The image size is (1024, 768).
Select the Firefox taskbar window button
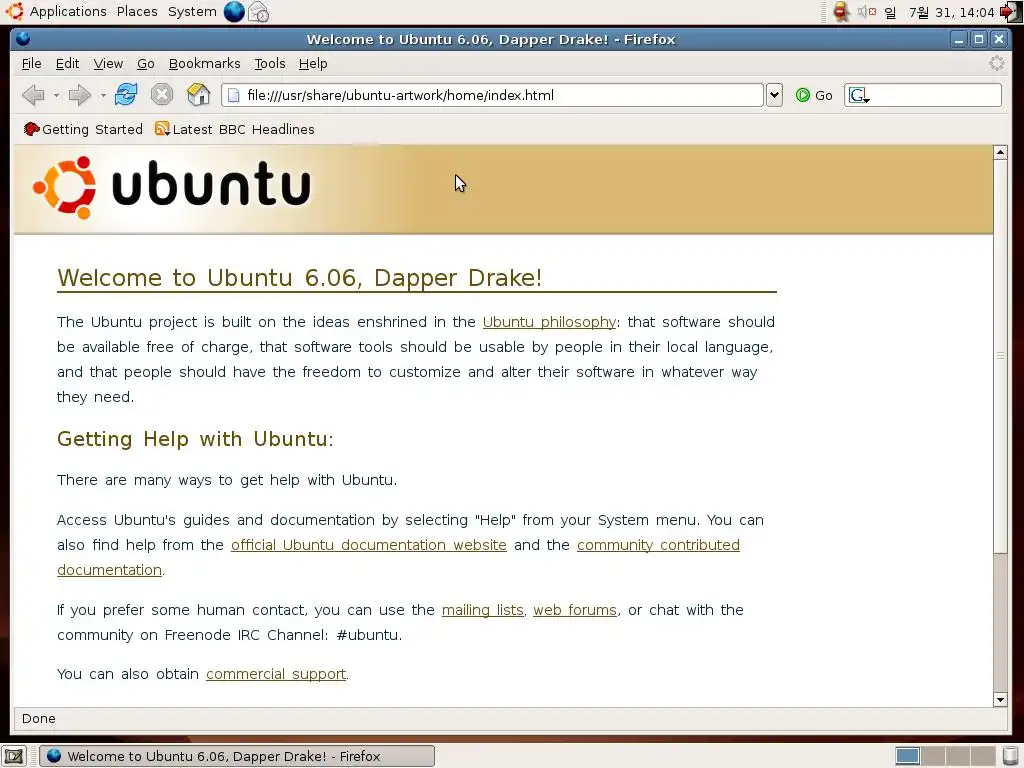click(x=237, y=756)
